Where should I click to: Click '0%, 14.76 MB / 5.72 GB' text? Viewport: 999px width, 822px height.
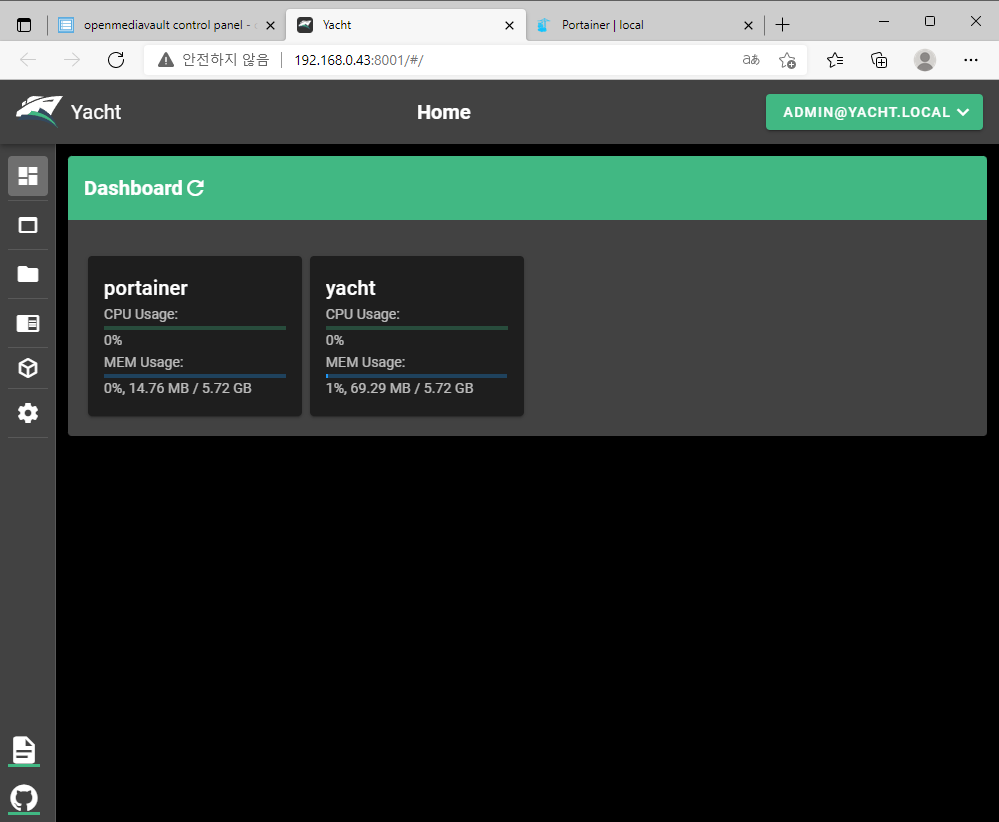click(178, 388)
